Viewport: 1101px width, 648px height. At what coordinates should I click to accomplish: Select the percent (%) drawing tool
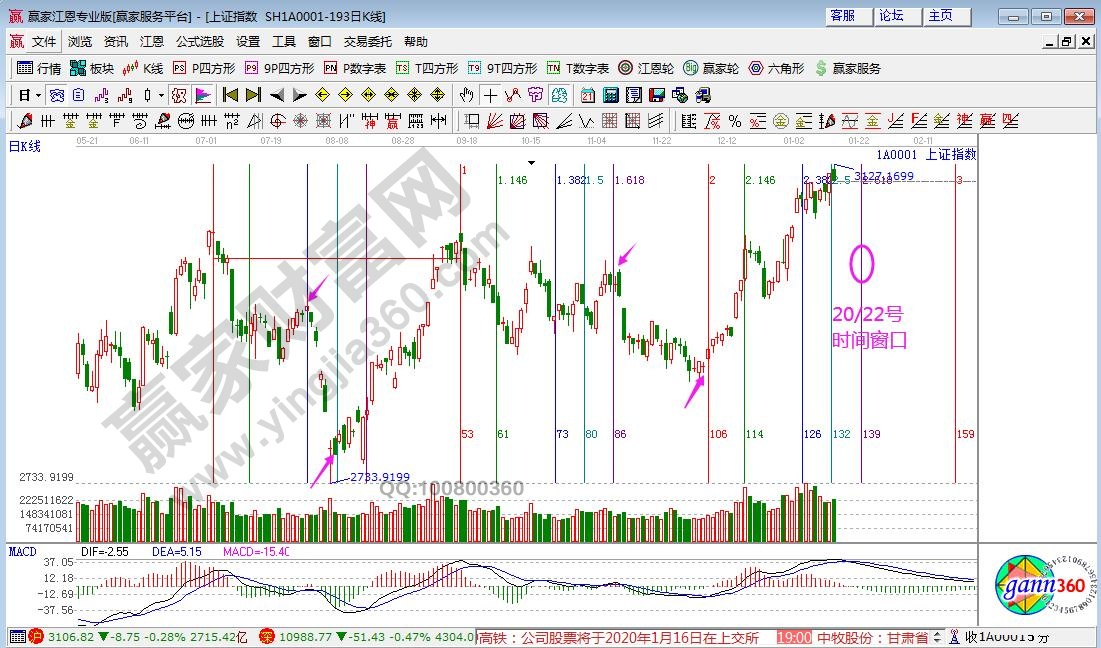coord(735,121)
